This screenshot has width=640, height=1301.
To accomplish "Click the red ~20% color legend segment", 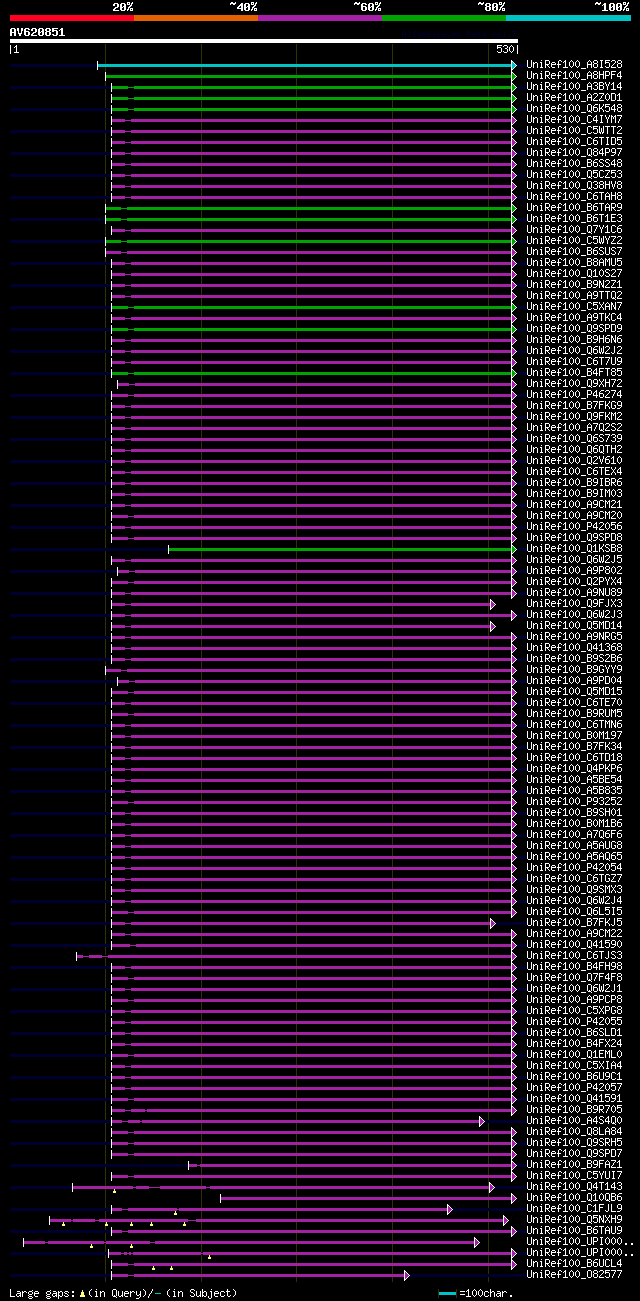I will (x=72, y=18).
